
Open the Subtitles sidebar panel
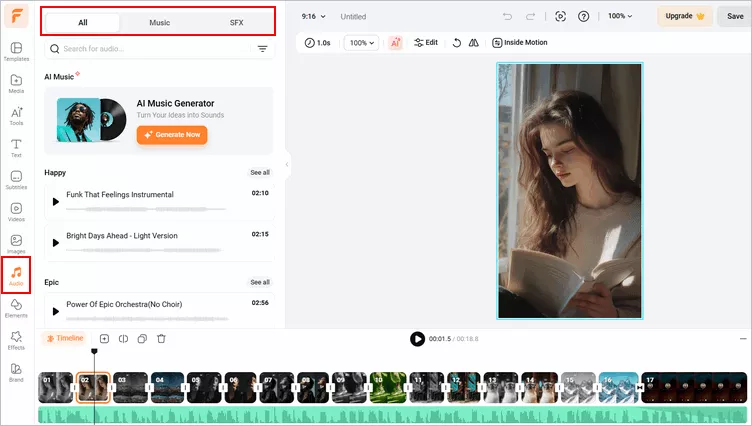[16, 180]
